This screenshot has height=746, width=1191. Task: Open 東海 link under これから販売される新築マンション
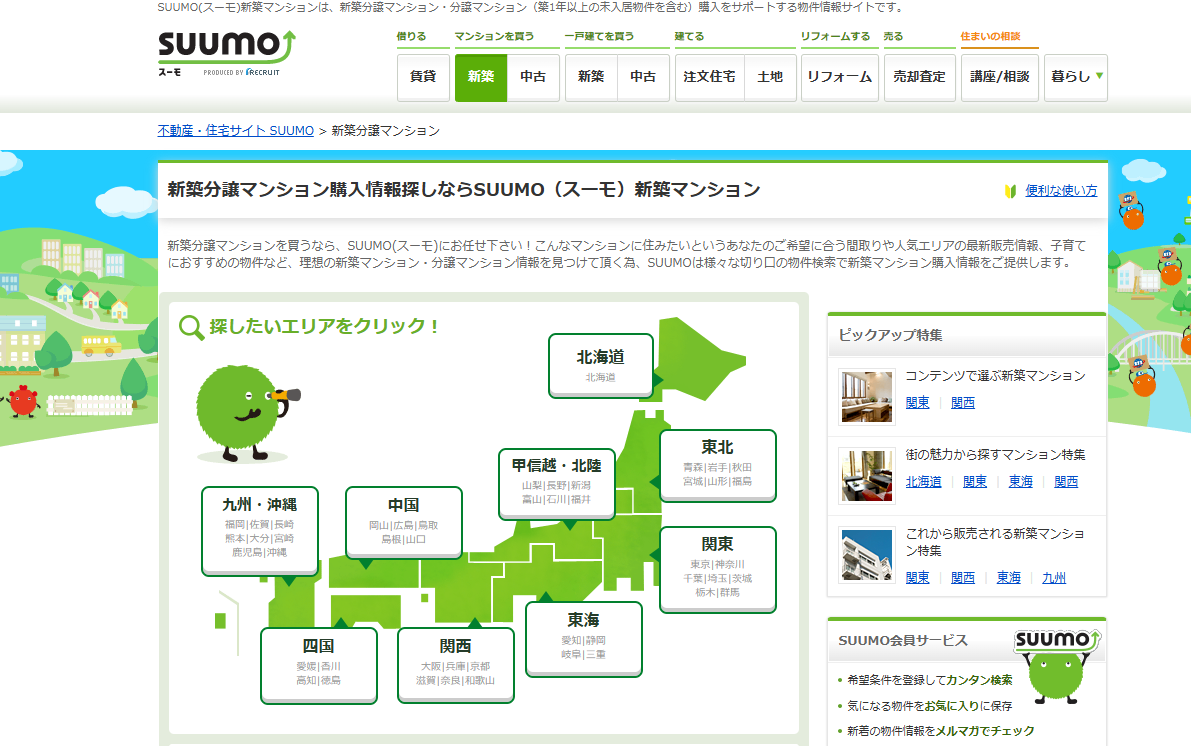[1009, 578]
